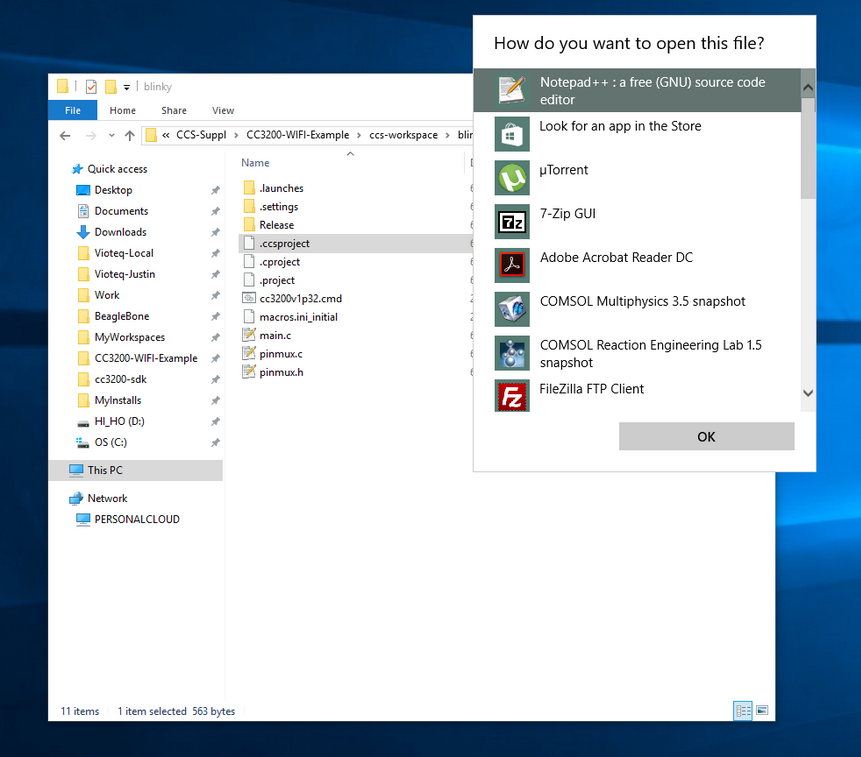Select COMSOL Reaction Engineering Lab icon
861x757 pixels.
[x=512, y=354]
